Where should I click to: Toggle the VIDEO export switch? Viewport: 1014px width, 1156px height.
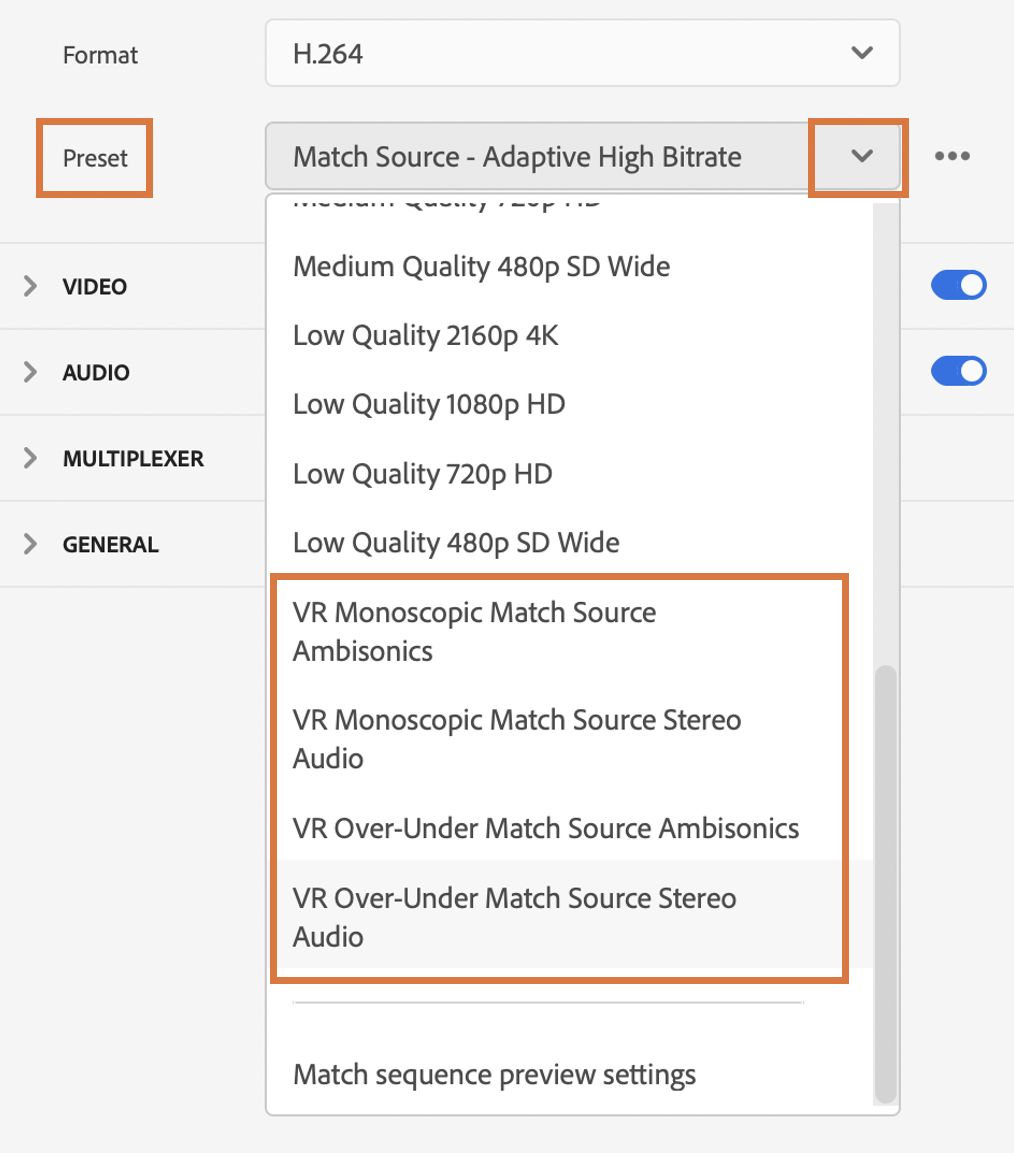pos(958,286)
